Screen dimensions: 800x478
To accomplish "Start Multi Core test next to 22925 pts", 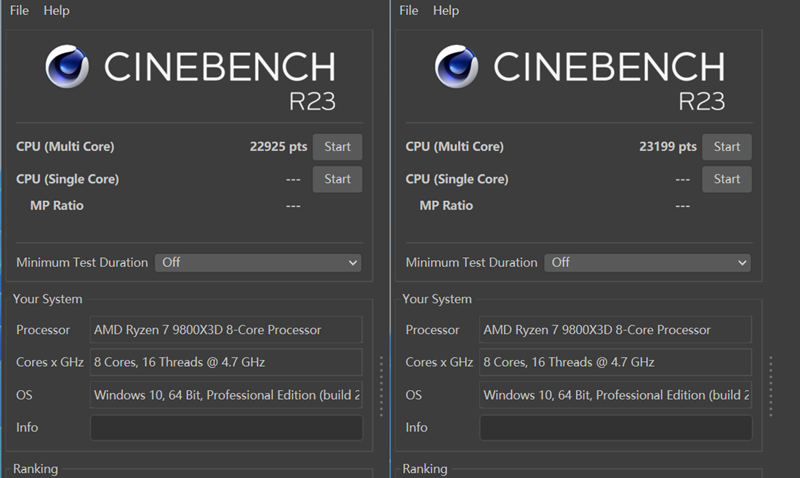I will click(337, 147).
